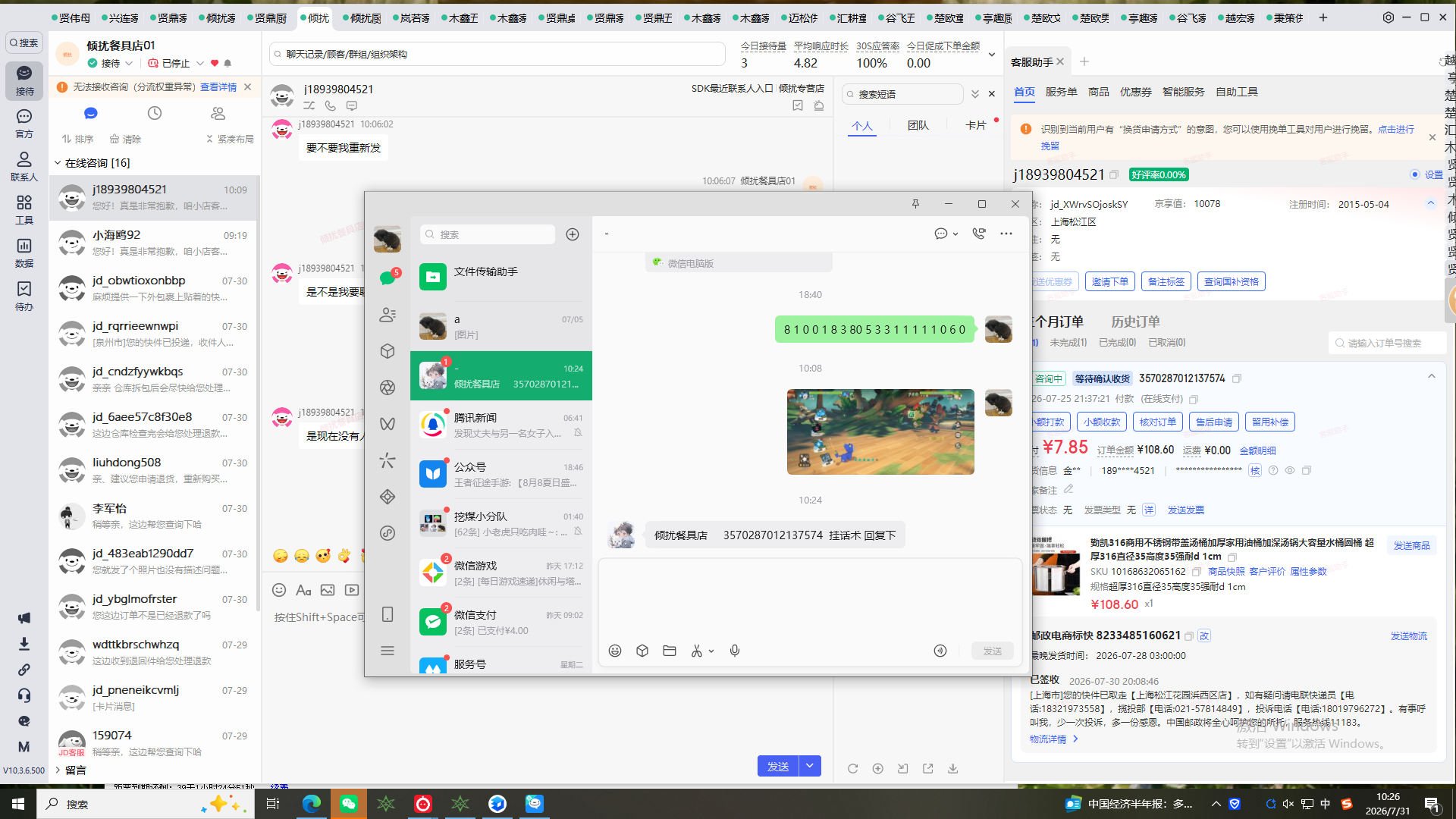Toggle the red heart status icon
This screenshot has height=819, width=1456.
(x=215, y=64)
